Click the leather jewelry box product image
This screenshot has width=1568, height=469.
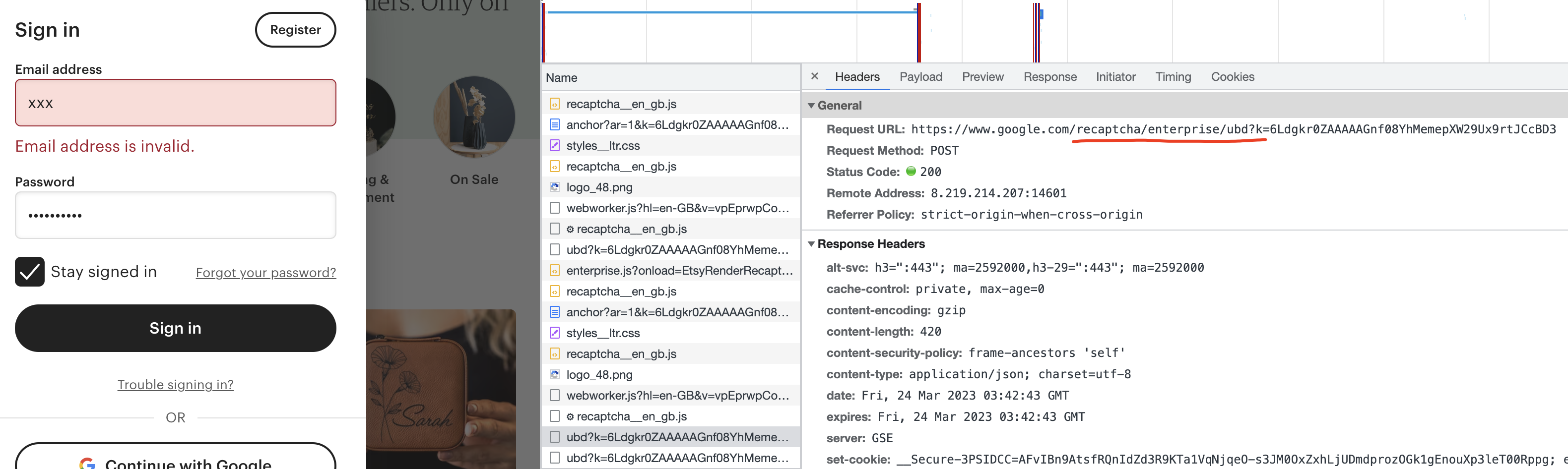[441, 389]
